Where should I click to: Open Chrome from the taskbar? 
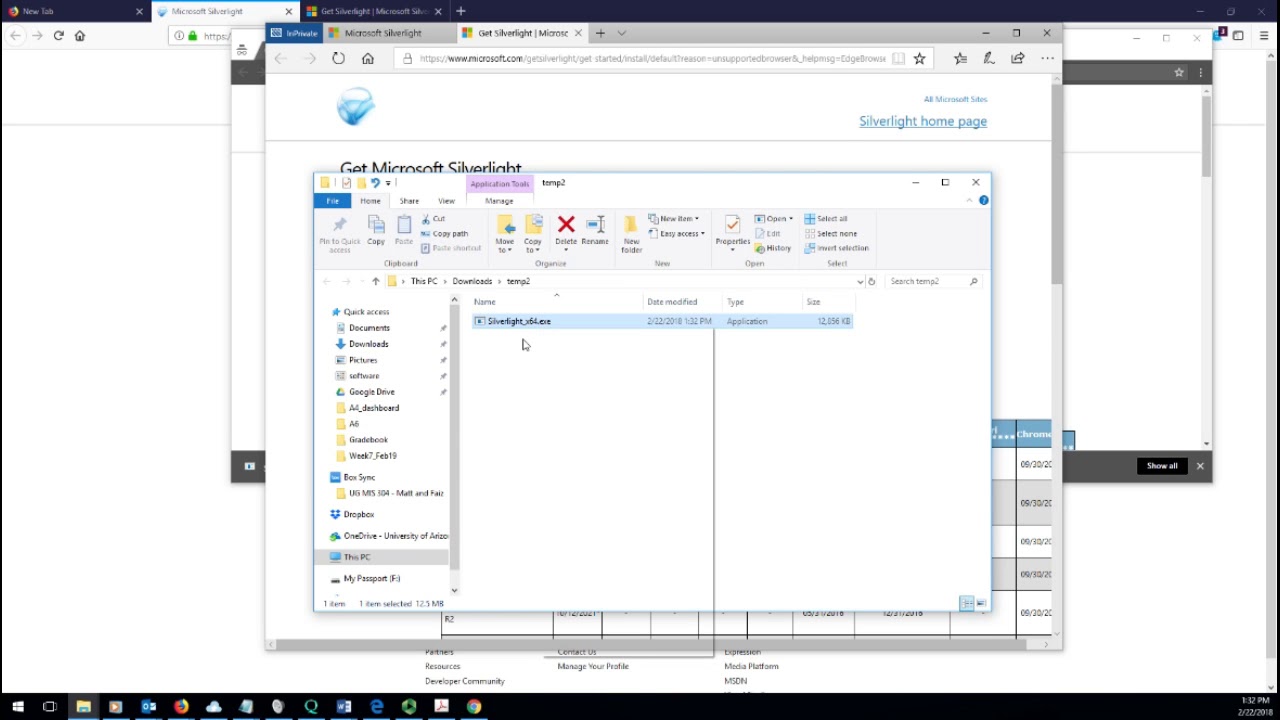474,707
